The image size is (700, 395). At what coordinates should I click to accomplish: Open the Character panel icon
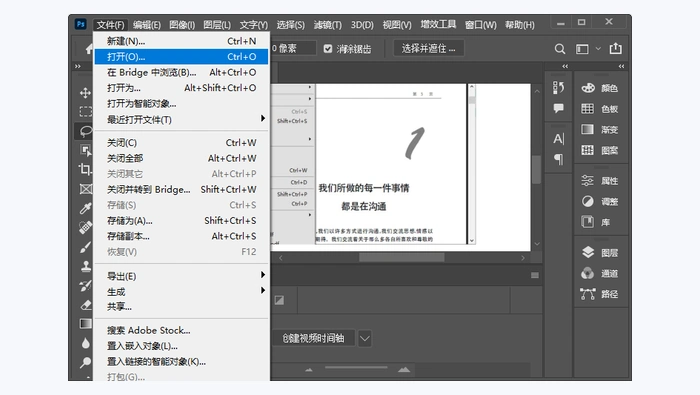(x=558, y=139)
